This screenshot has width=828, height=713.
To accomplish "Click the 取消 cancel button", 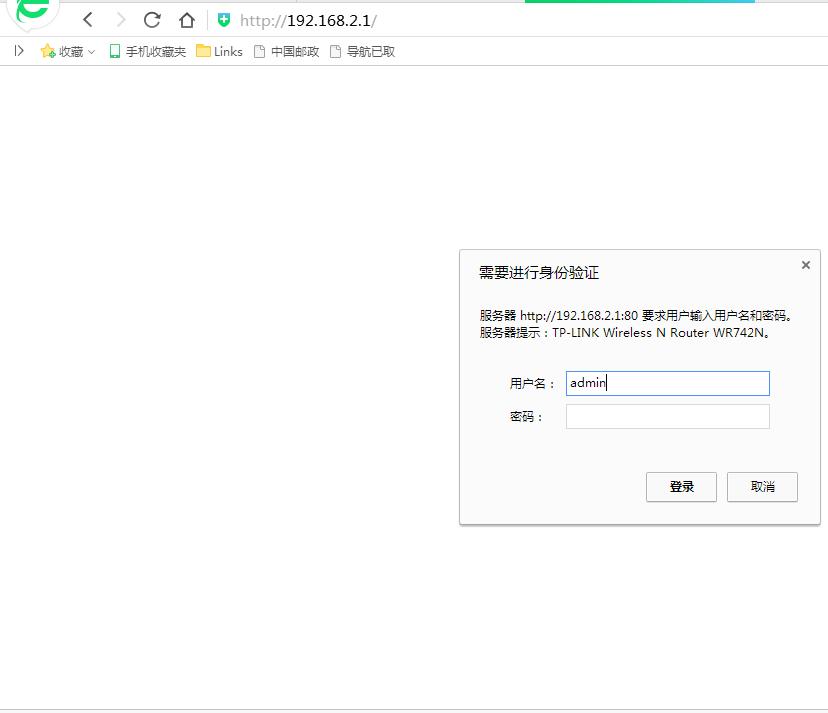I will click(x=762, y=487).
